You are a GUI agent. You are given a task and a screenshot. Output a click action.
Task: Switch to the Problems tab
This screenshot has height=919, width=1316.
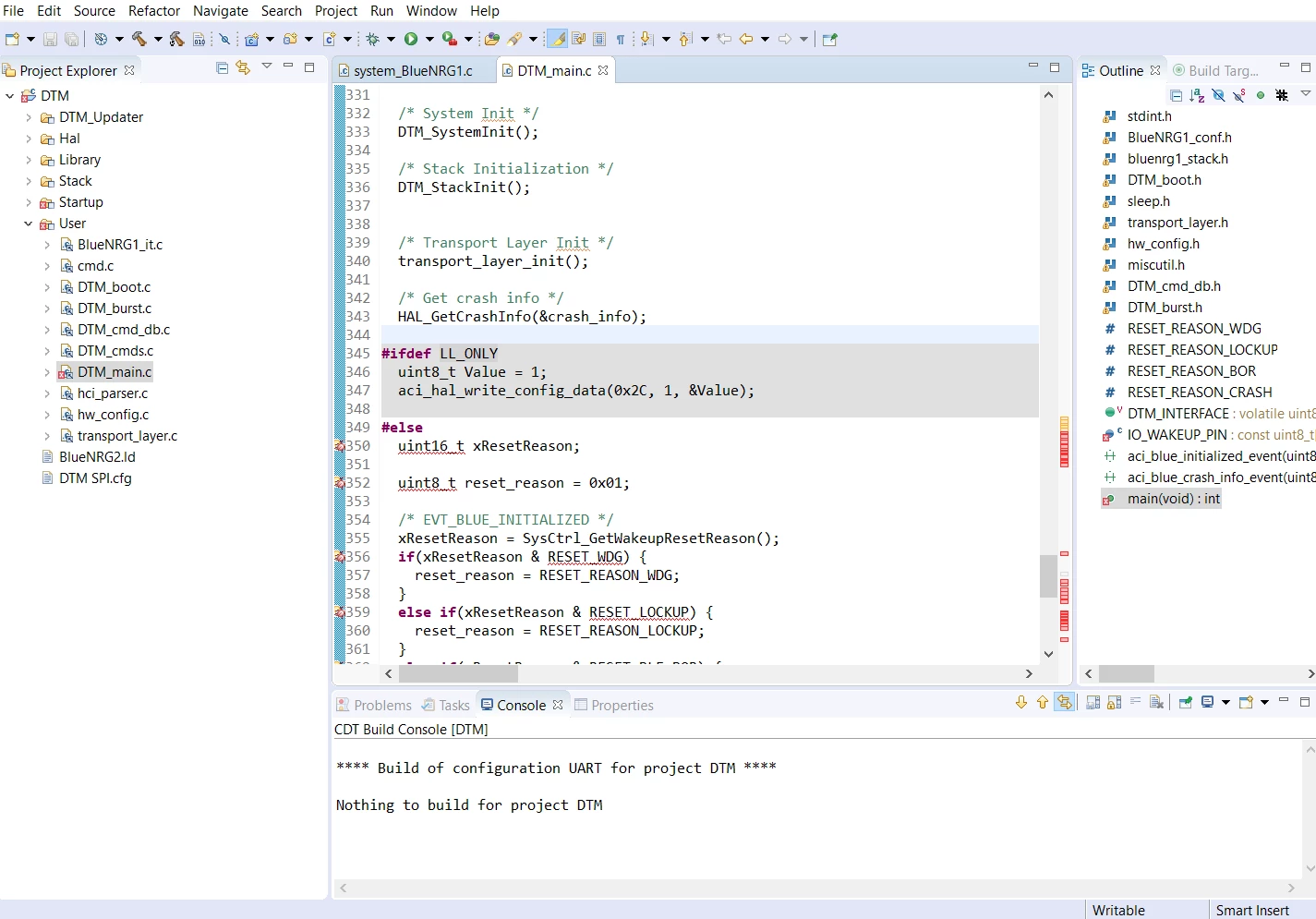pos(374,705)
